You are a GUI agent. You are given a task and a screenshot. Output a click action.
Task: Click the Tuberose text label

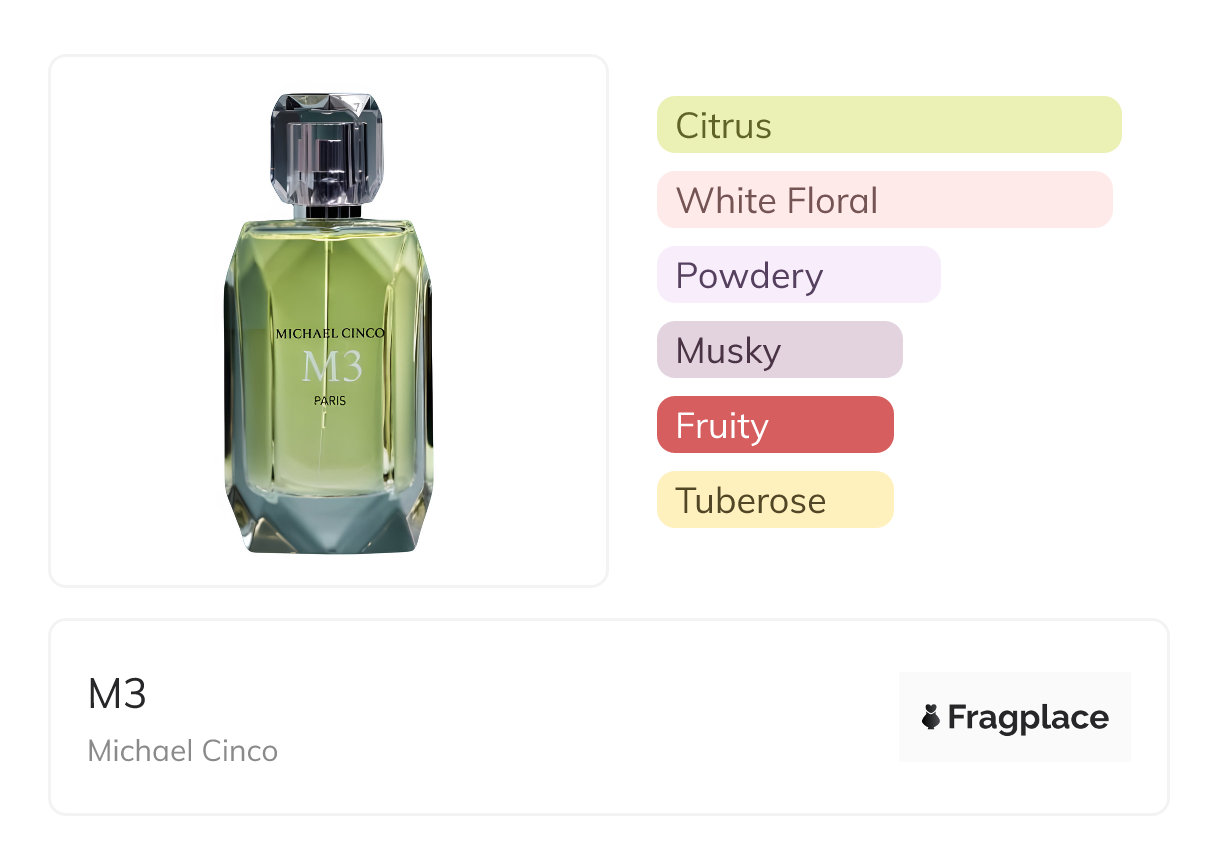pos(750,500)
